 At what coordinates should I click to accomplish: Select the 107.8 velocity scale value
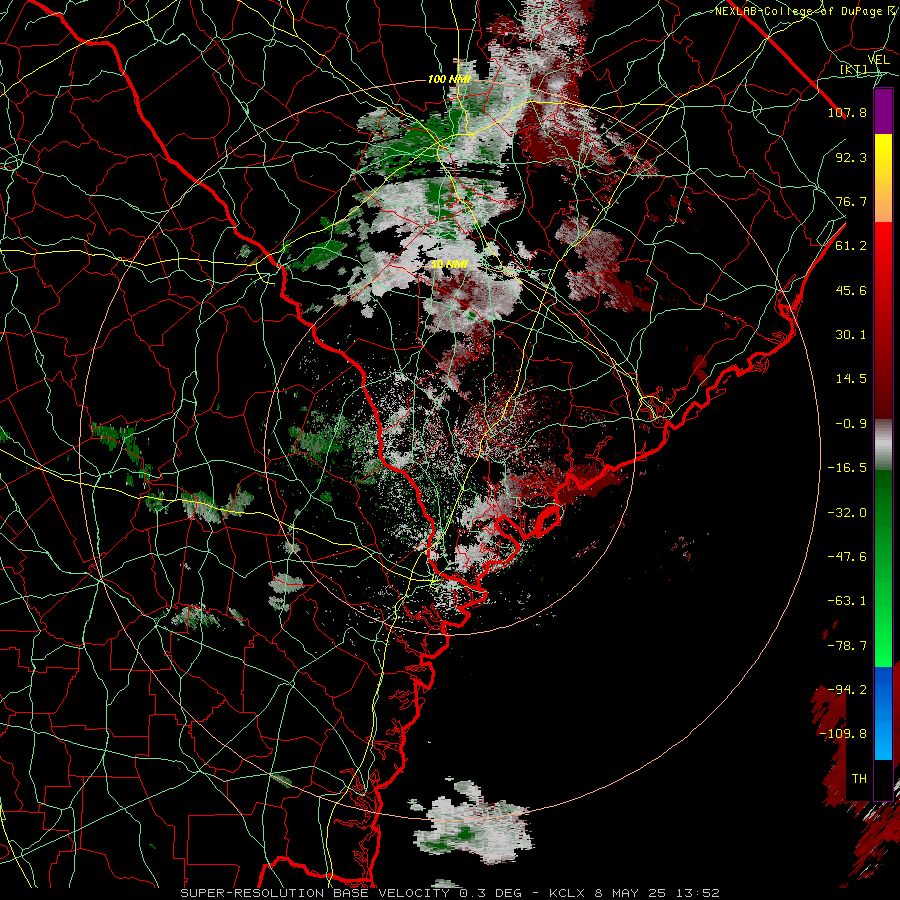pyautogui.click(x=847, y=112)
